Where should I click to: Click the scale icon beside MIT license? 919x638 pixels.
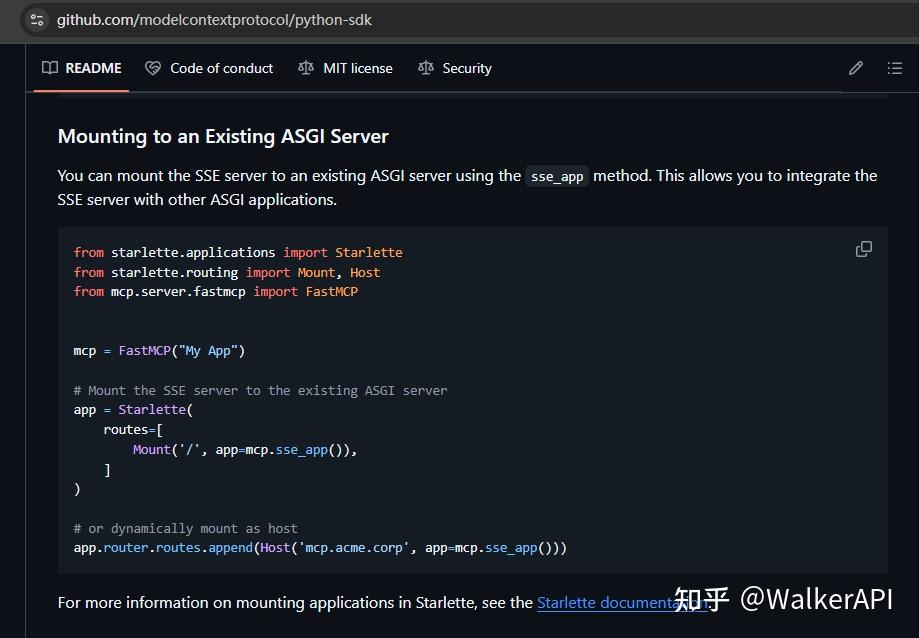point(306,68)
